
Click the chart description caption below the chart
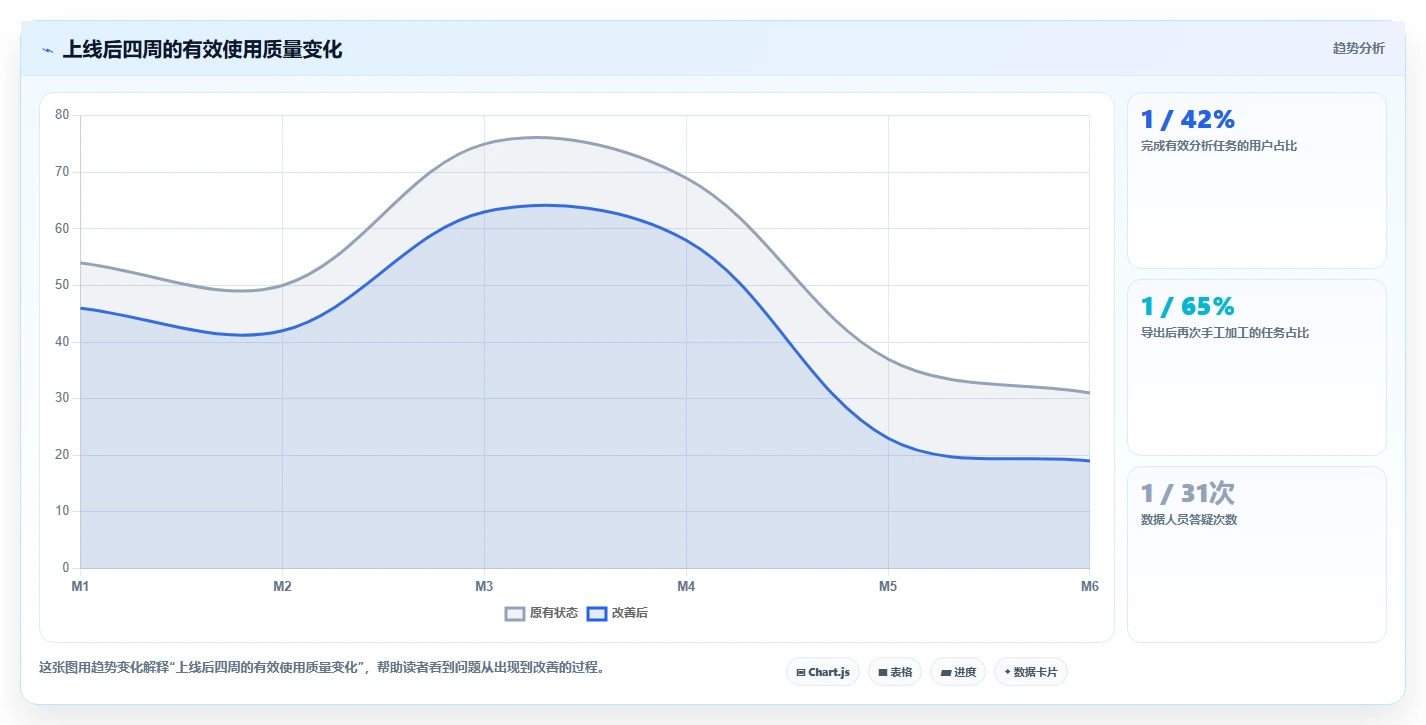[x=321, y=667]
